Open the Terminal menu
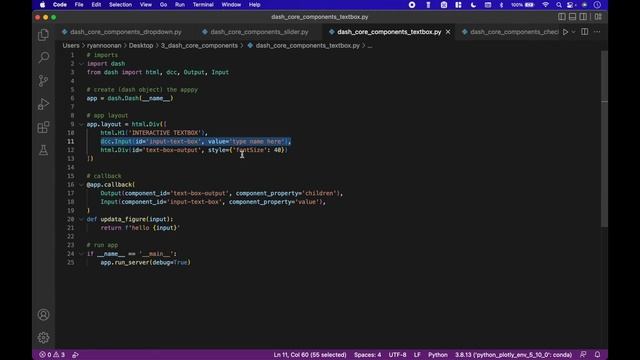640x360 pixels. (x=203, y=5)
